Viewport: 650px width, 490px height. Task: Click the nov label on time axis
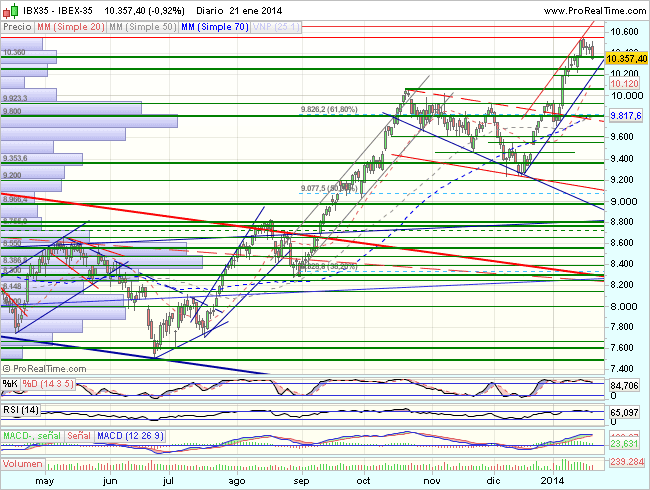click(432, 481)
